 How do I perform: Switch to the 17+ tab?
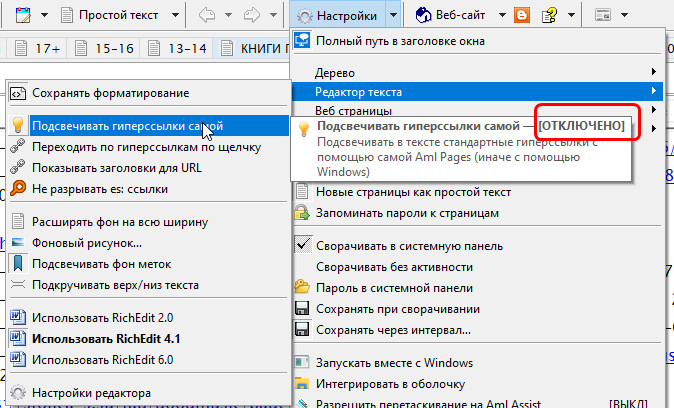37,48
